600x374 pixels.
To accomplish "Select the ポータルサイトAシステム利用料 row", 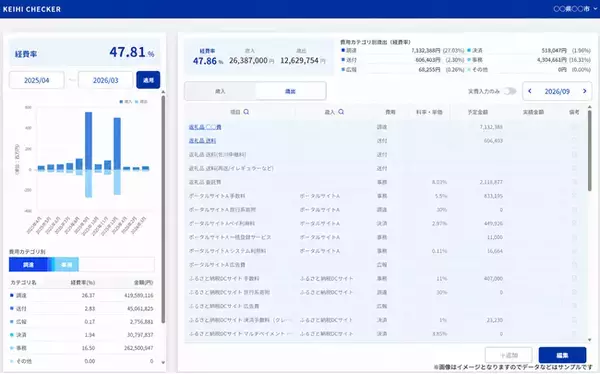I will tap(386, 251).
